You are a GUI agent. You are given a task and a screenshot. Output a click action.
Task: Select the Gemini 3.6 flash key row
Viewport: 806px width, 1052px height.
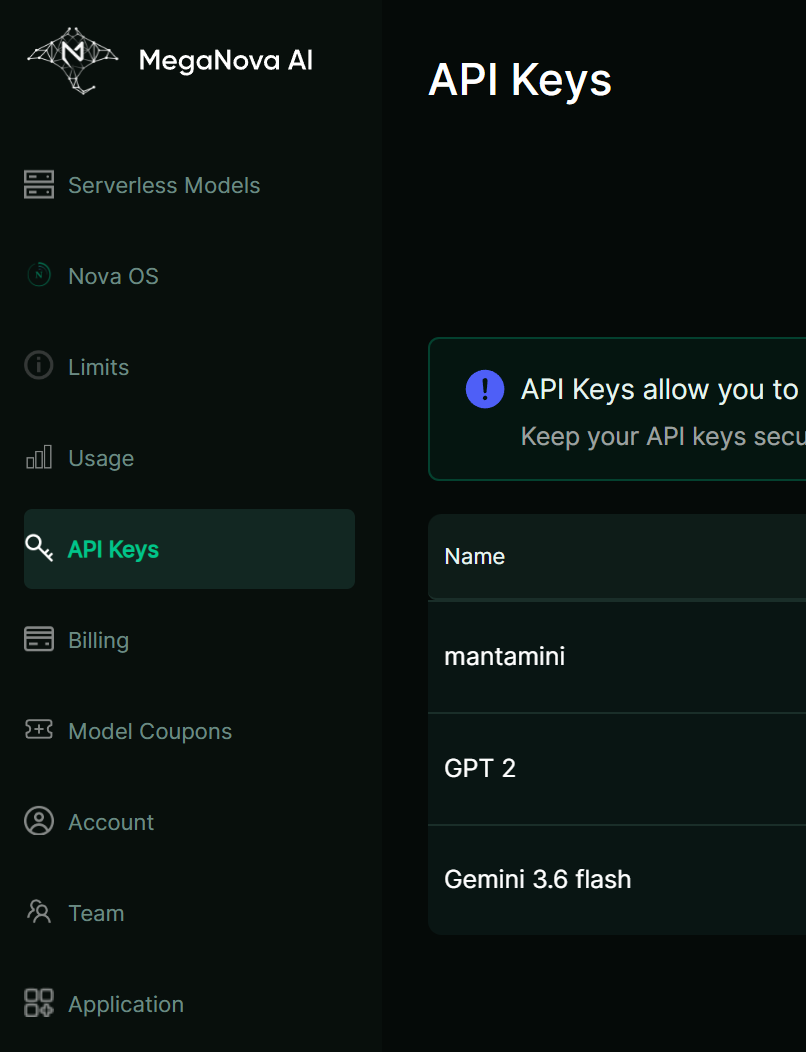[x=617, y=880]
